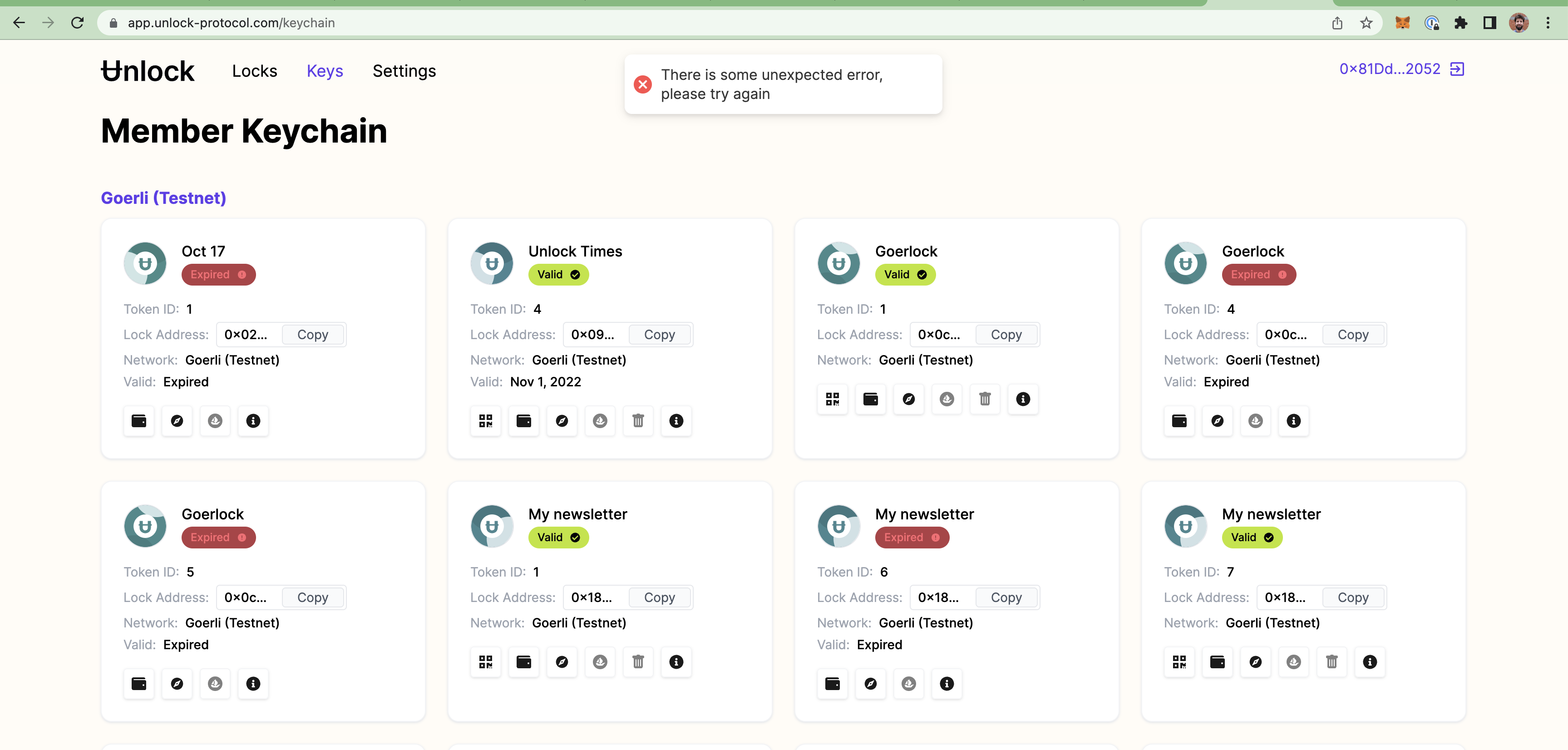Dismiss the red error icon notification
Image resolution: width=1568 pixels, height=750 pixels.
pos(642,84)
